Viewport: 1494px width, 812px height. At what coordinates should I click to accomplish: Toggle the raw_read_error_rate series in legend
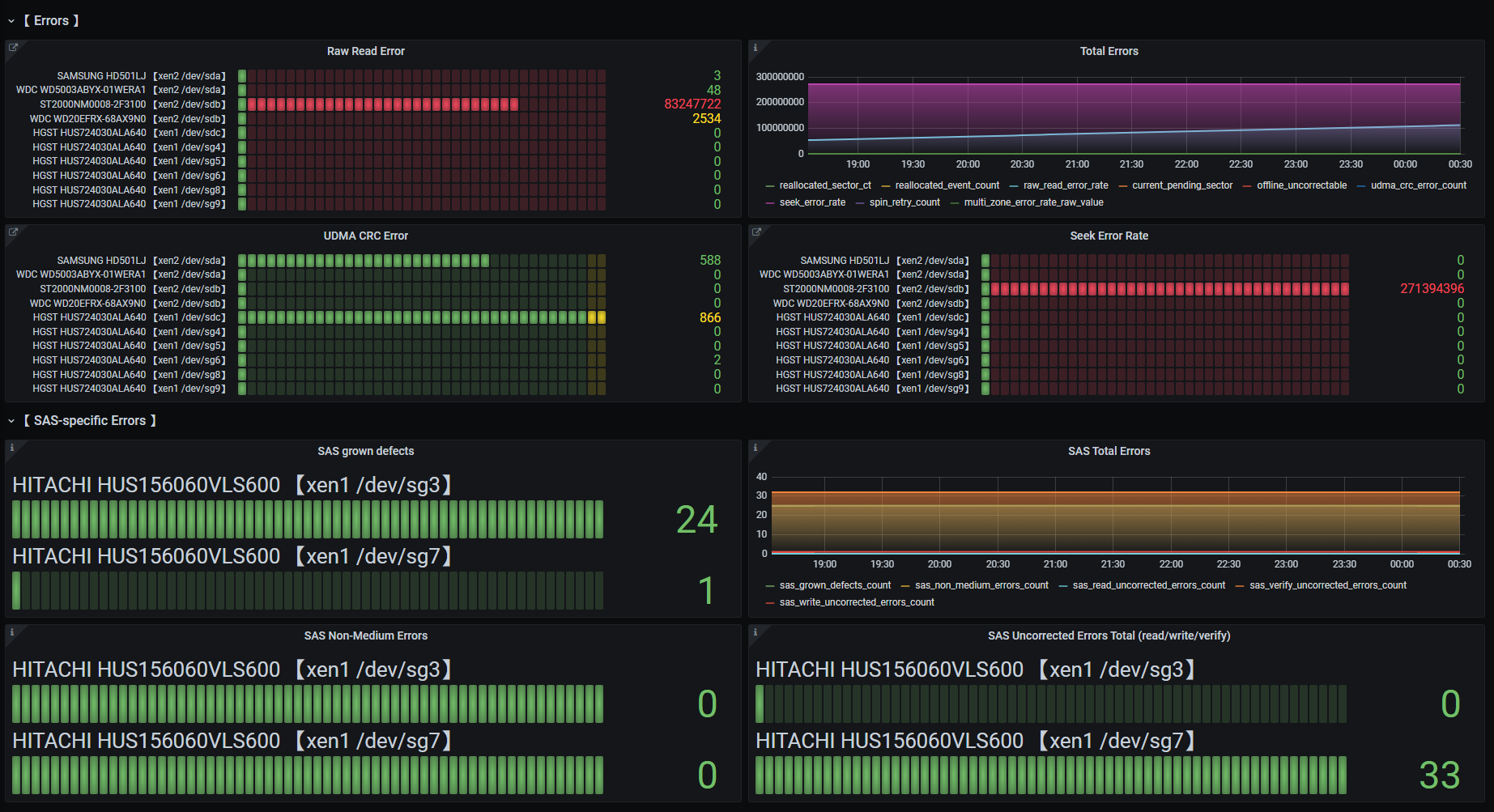[x=1066, y=185]
